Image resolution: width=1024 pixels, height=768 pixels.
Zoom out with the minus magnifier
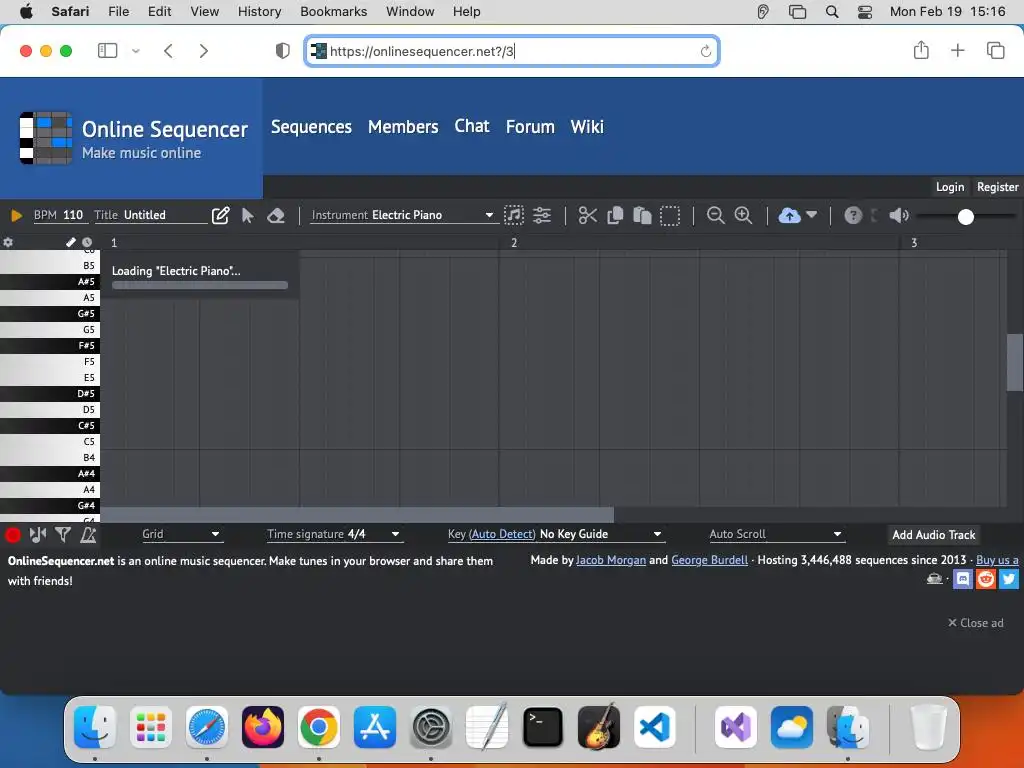716,215
